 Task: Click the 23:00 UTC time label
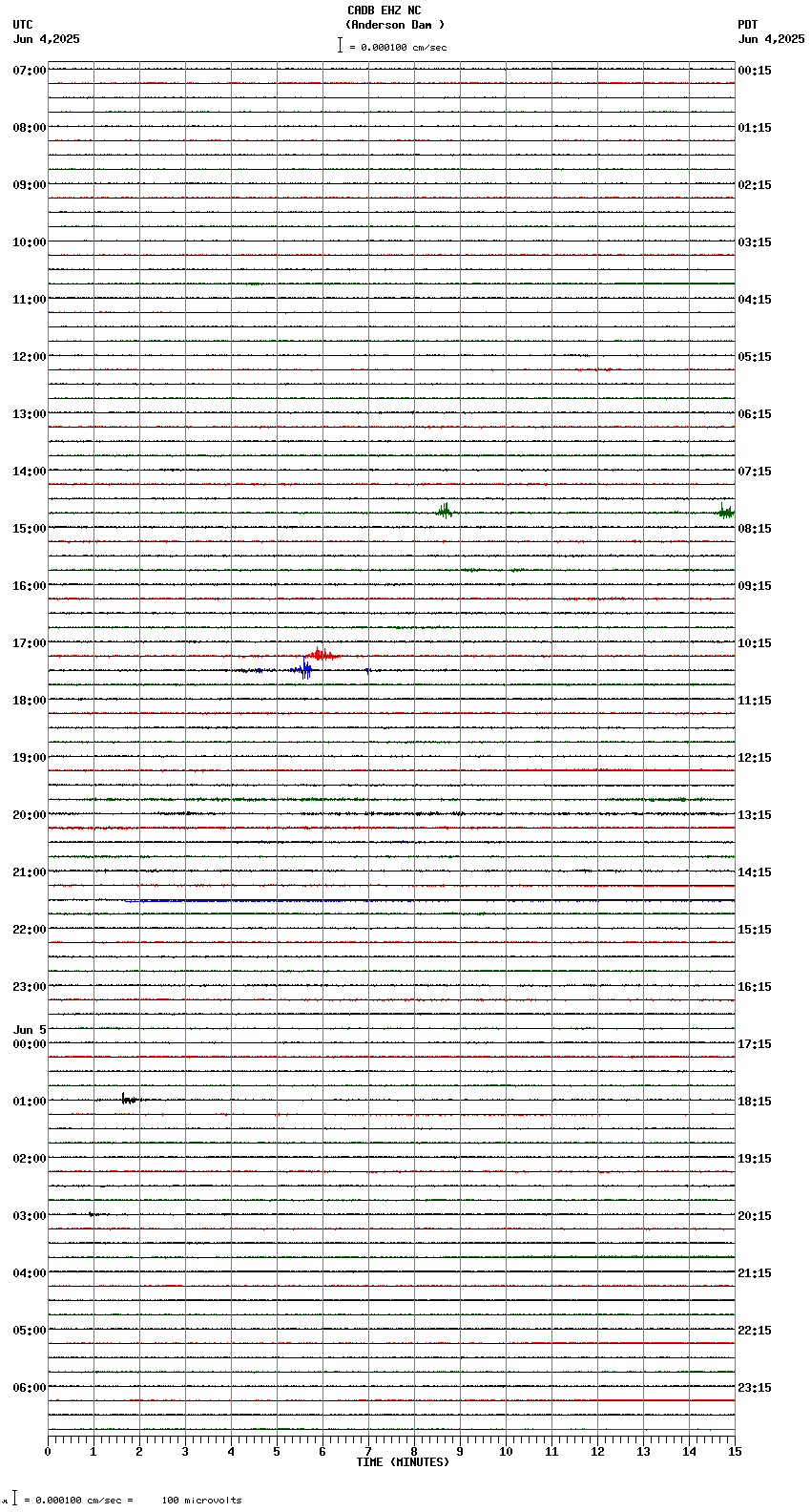pos(30,987)
